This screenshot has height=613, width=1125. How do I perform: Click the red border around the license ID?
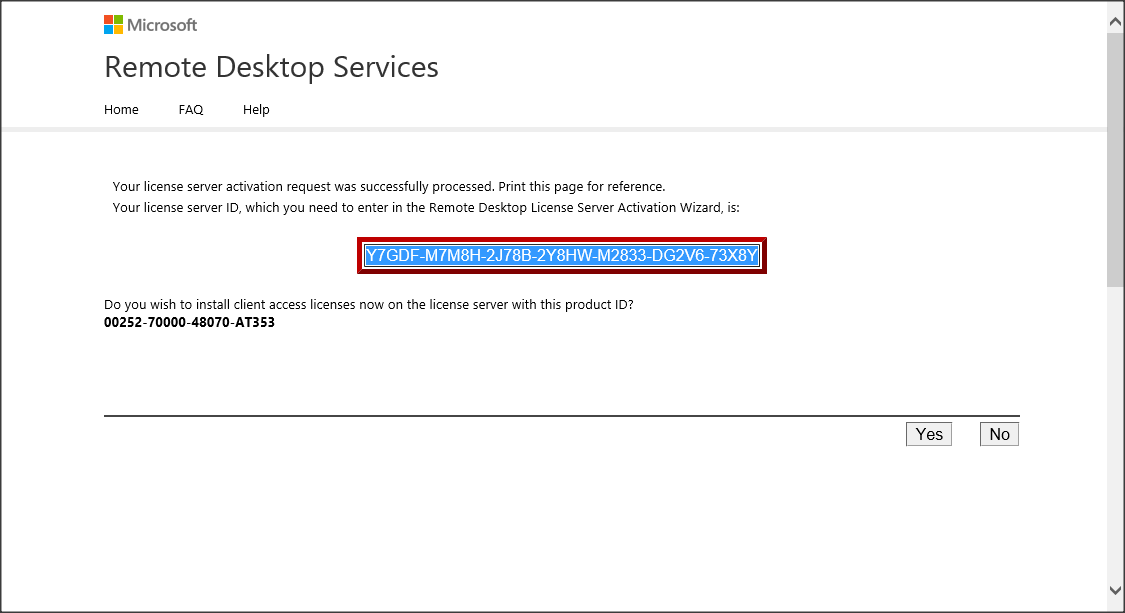(x=562, y=240)
